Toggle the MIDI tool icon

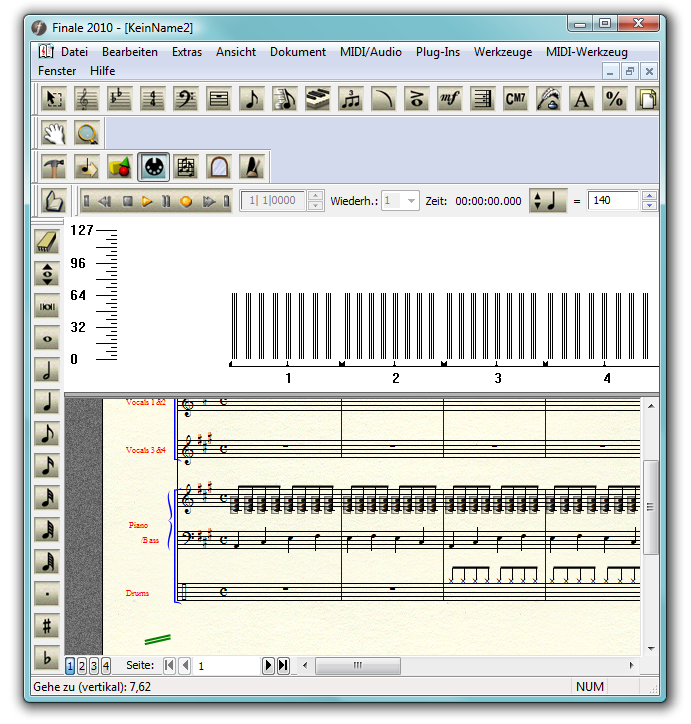click(153, 167)
